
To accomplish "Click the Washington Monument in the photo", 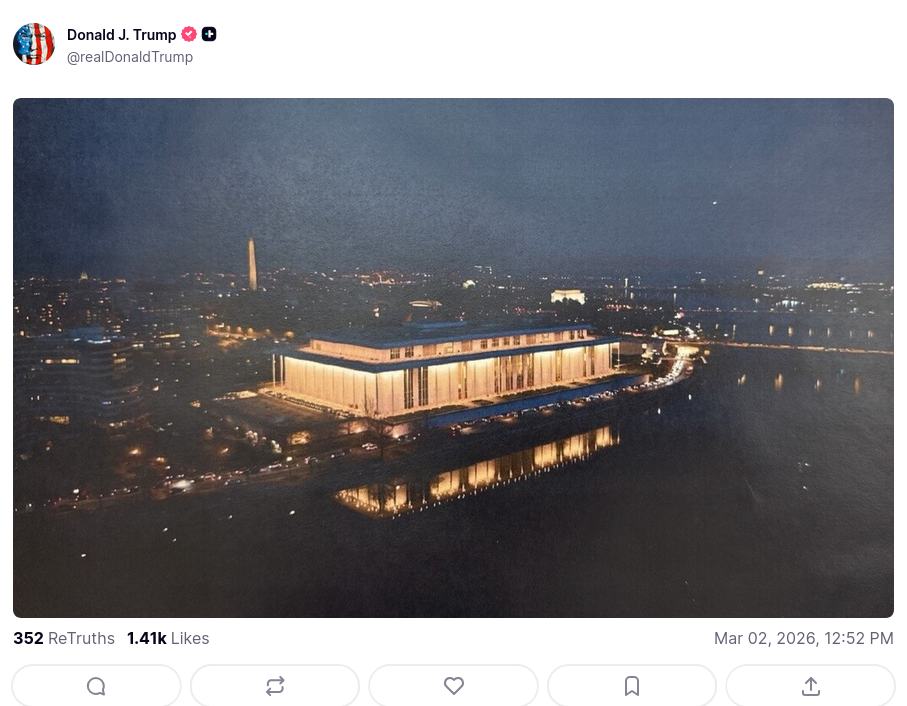I will click(x=252, y=264).
